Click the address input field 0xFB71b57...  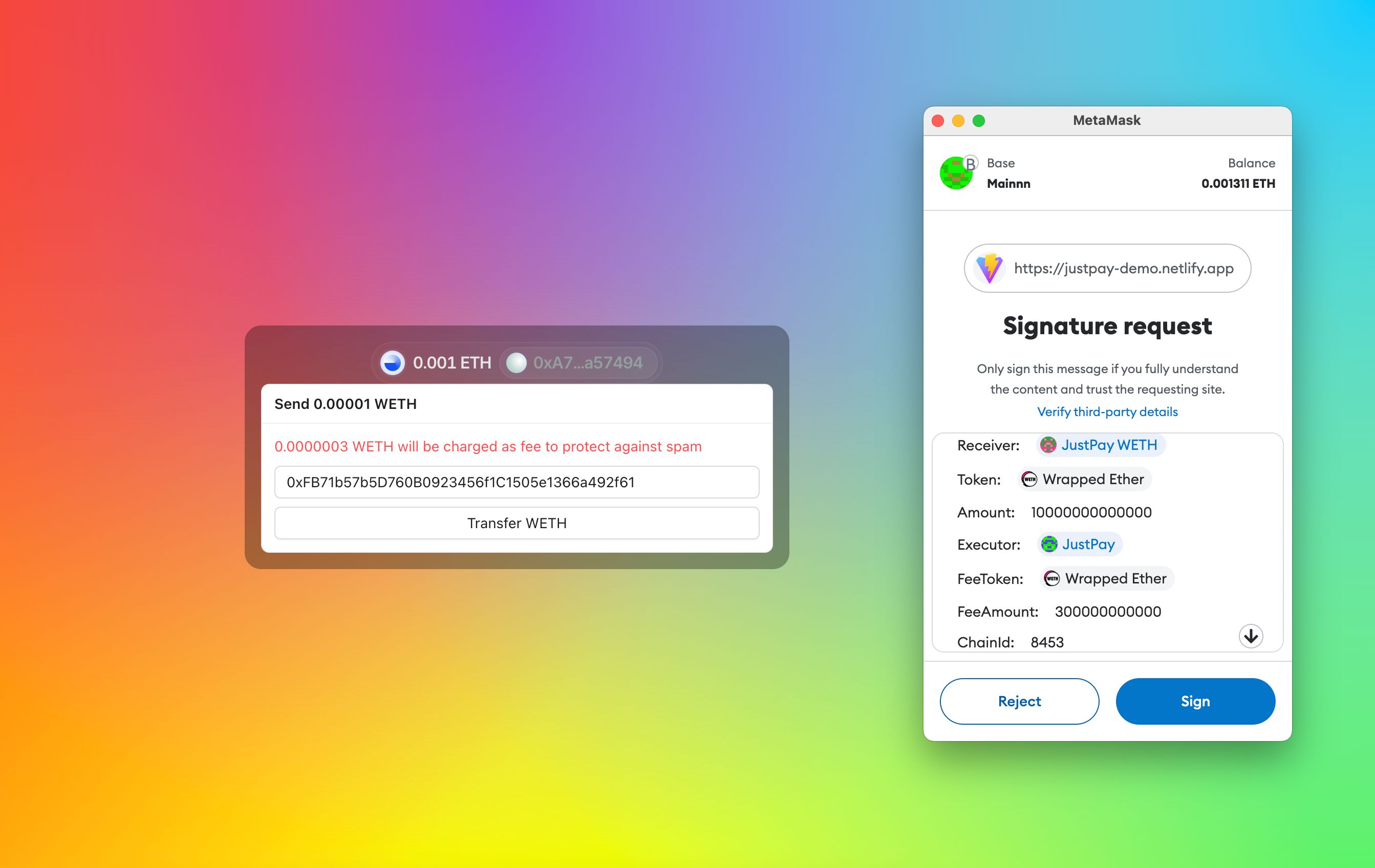(x=516, y=482)
